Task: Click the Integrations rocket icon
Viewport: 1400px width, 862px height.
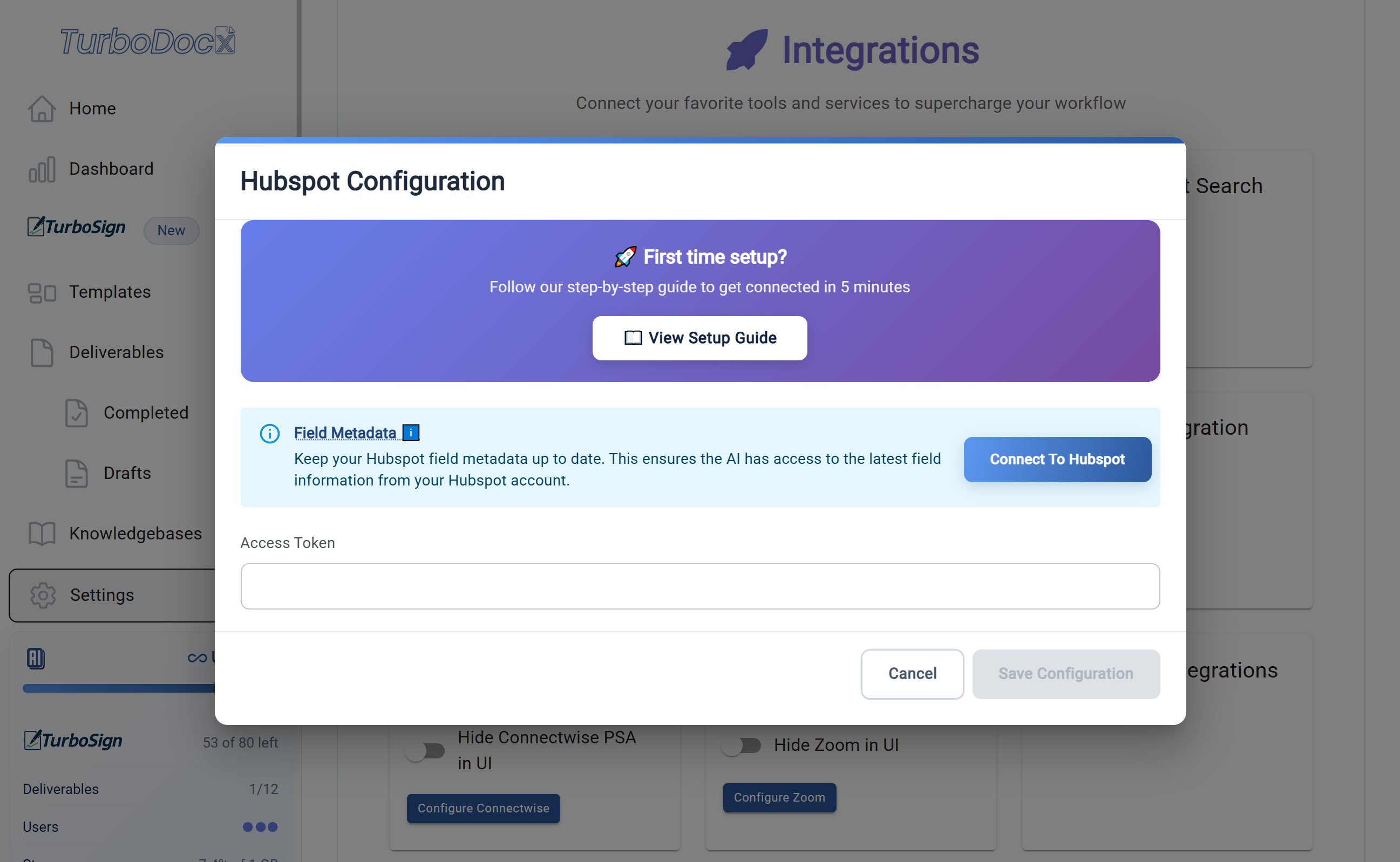Action: pos(747,50)
